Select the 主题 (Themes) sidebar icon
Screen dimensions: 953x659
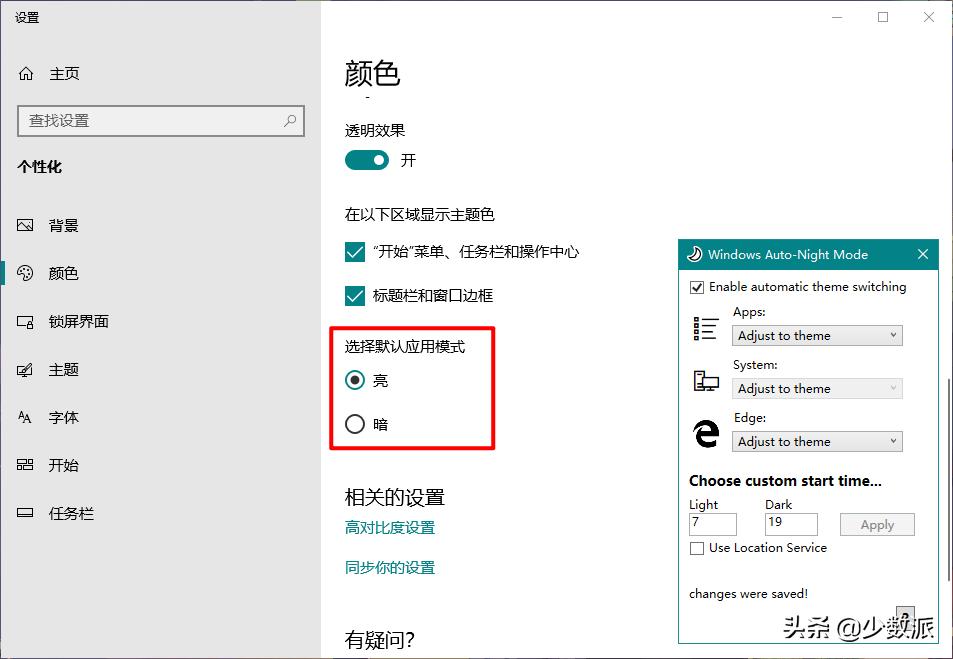[25, 369]
